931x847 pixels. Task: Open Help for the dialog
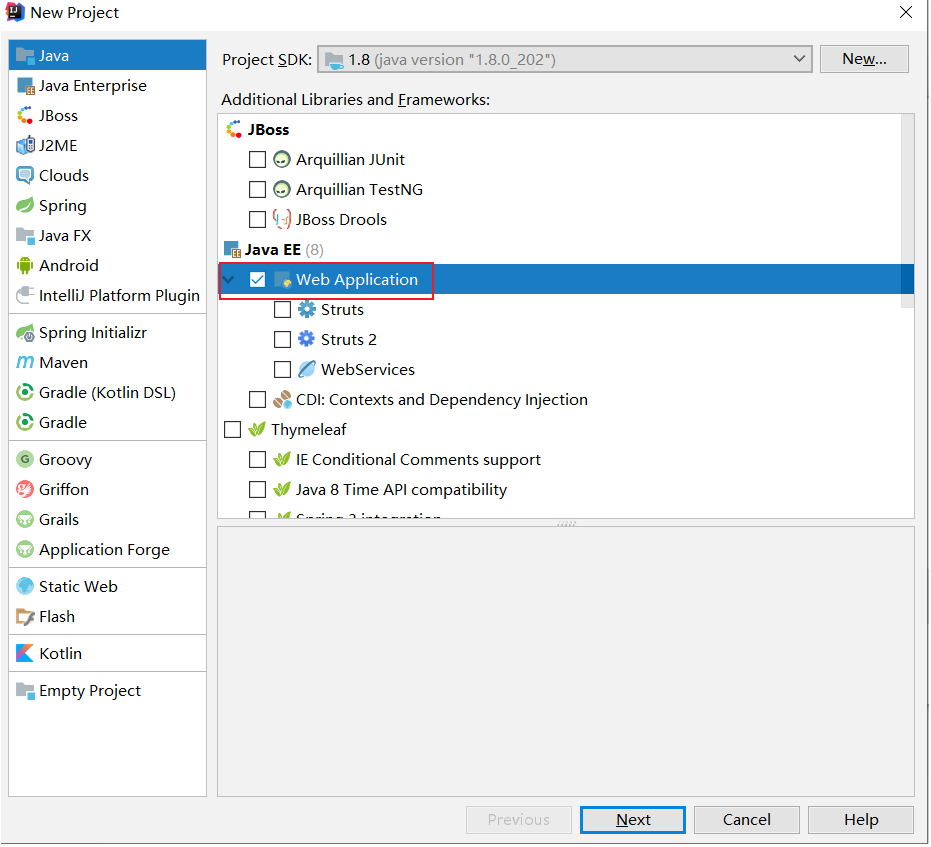(861, 820)
